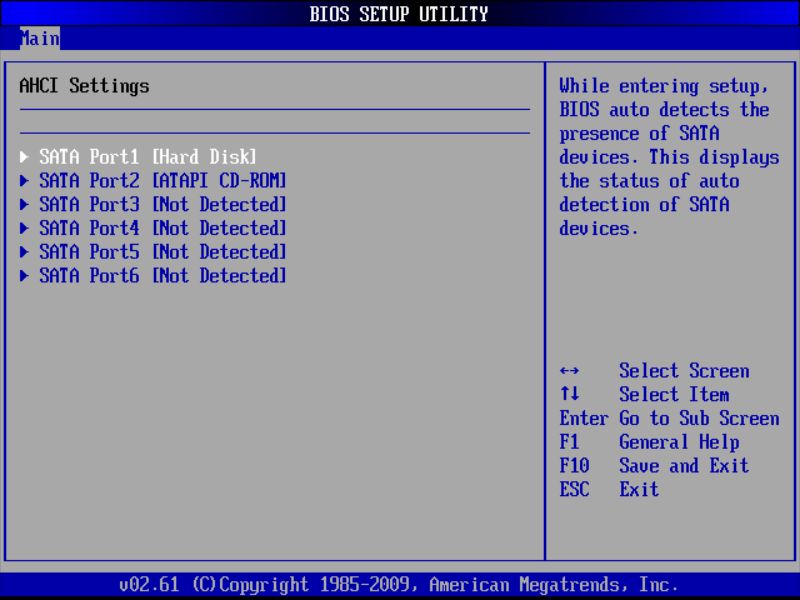Click the F1 key label

(569, 442)
